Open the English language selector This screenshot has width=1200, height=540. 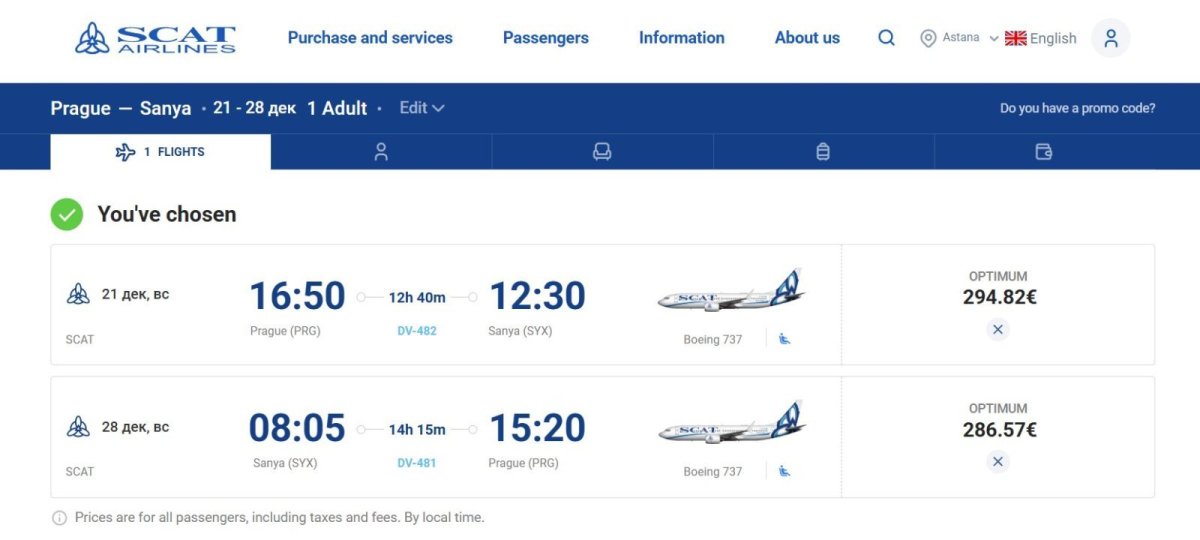(1041, 38)
